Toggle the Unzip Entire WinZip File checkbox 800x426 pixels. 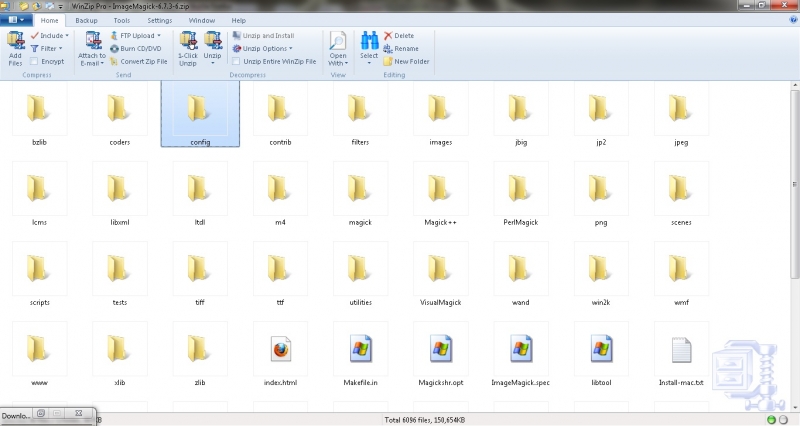coord(236,61)
